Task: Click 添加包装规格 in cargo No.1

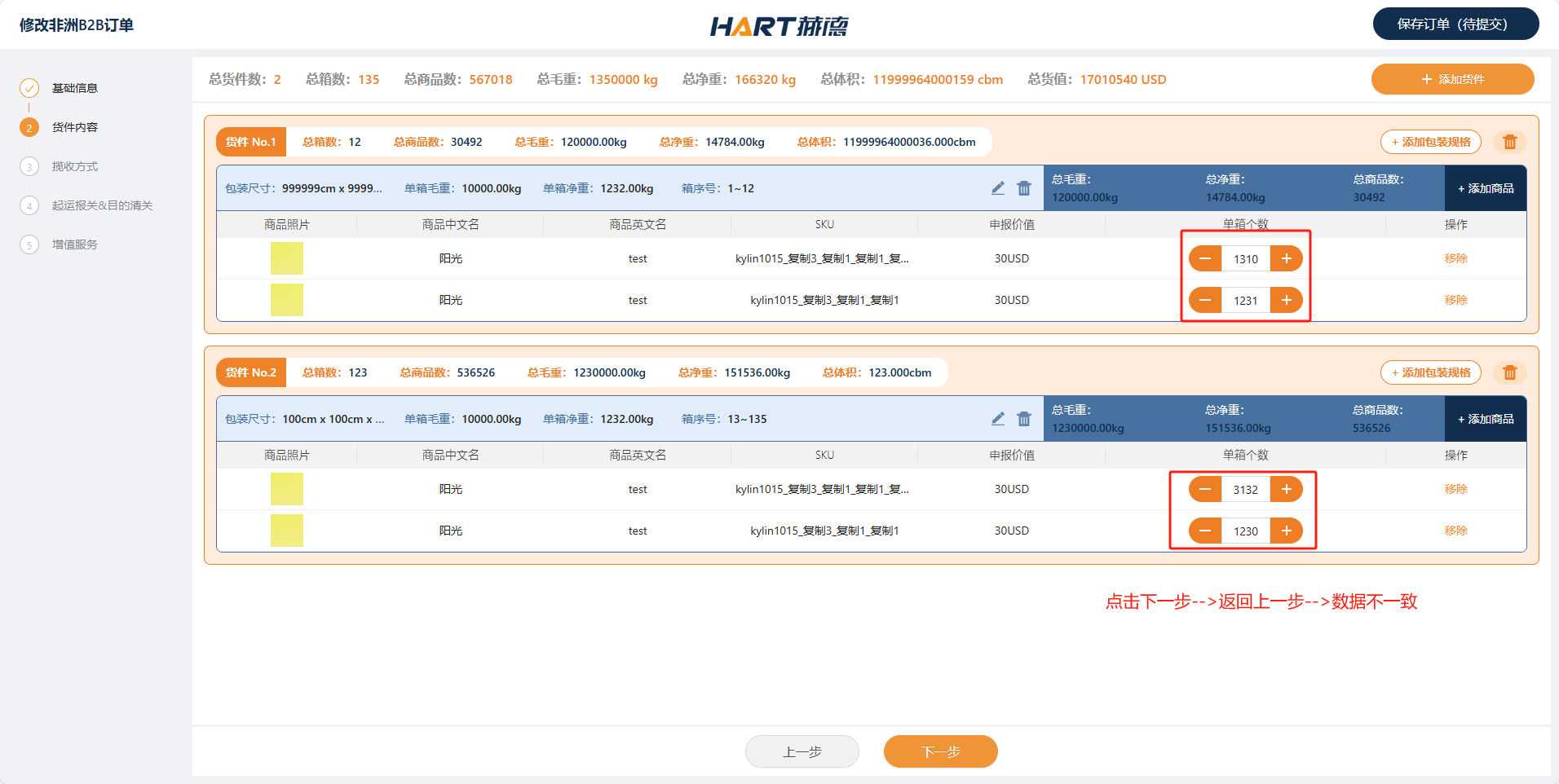Action: coord(1430,142)
